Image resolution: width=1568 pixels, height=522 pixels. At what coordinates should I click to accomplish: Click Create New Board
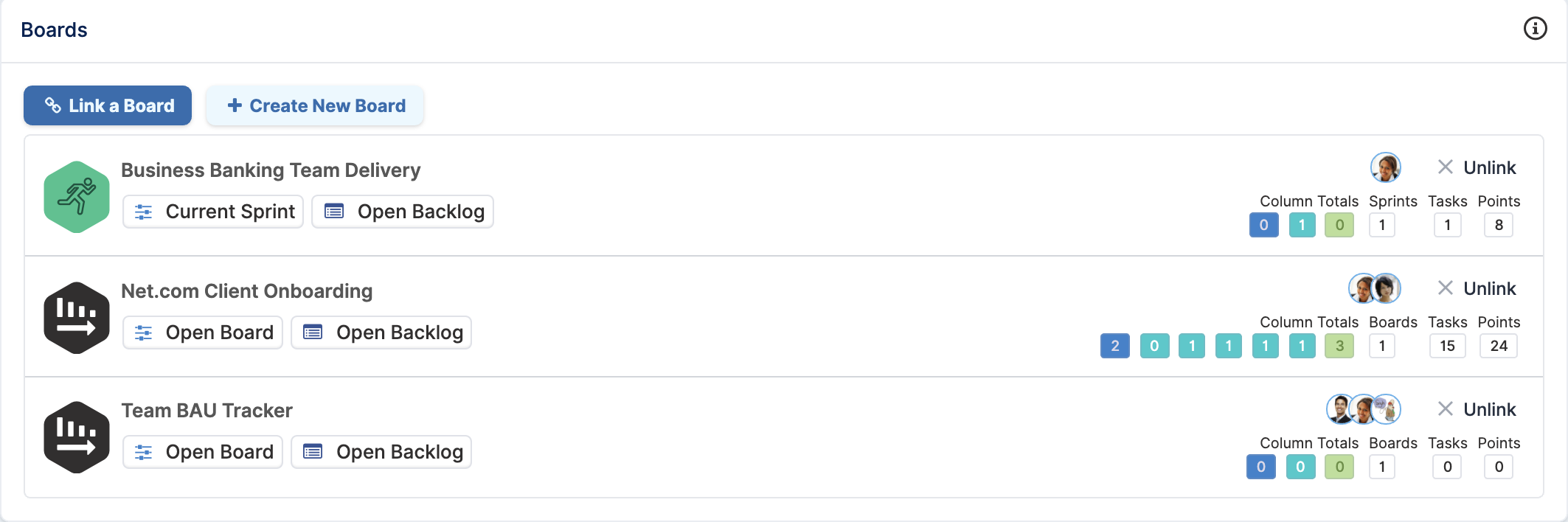(315, 105)
